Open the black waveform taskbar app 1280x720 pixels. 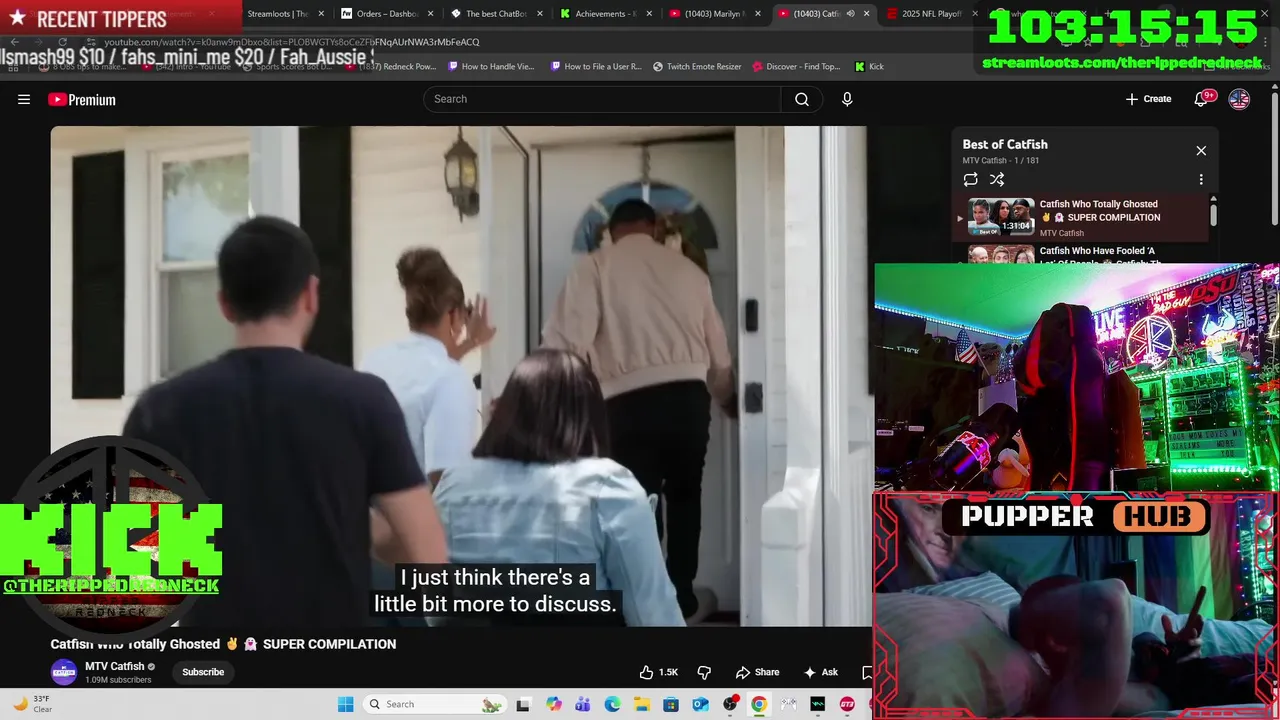[818, 704]
